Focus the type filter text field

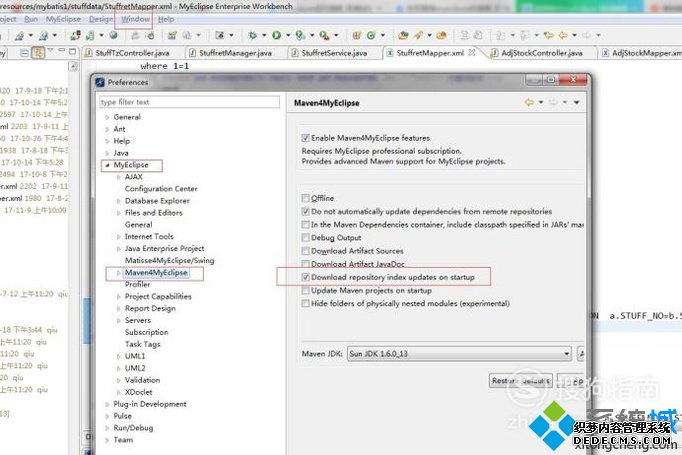point(189,102)
